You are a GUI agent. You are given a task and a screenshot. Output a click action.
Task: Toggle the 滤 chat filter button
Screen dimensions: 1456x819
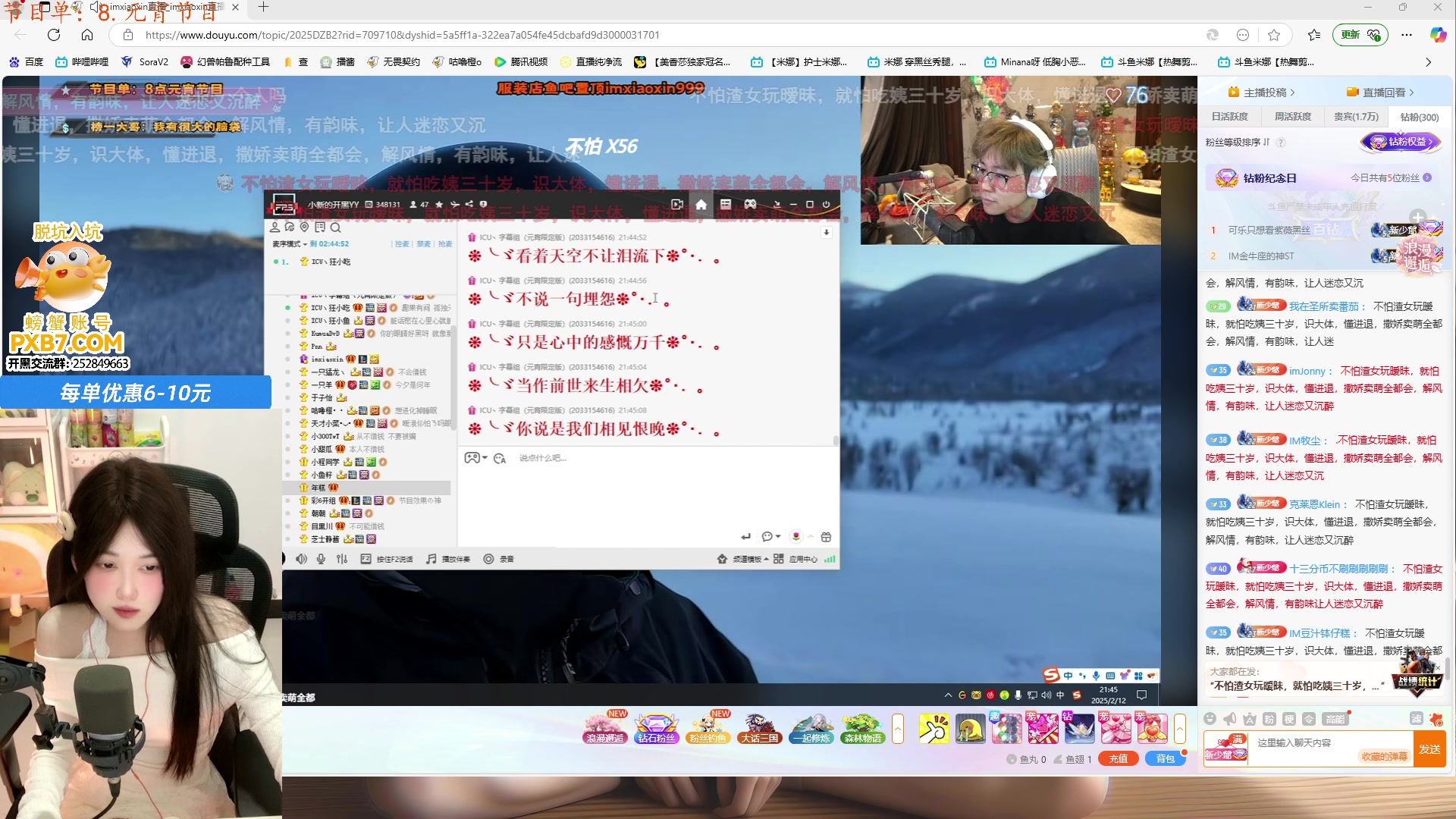click(x=1416, y=719)
